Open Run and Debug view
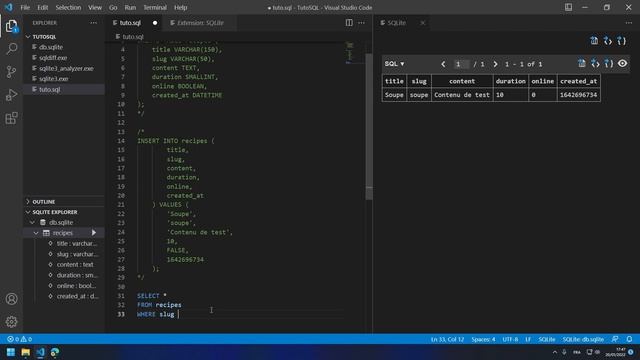The width and height of the screenshot is (640, 360). pos(11,95)
